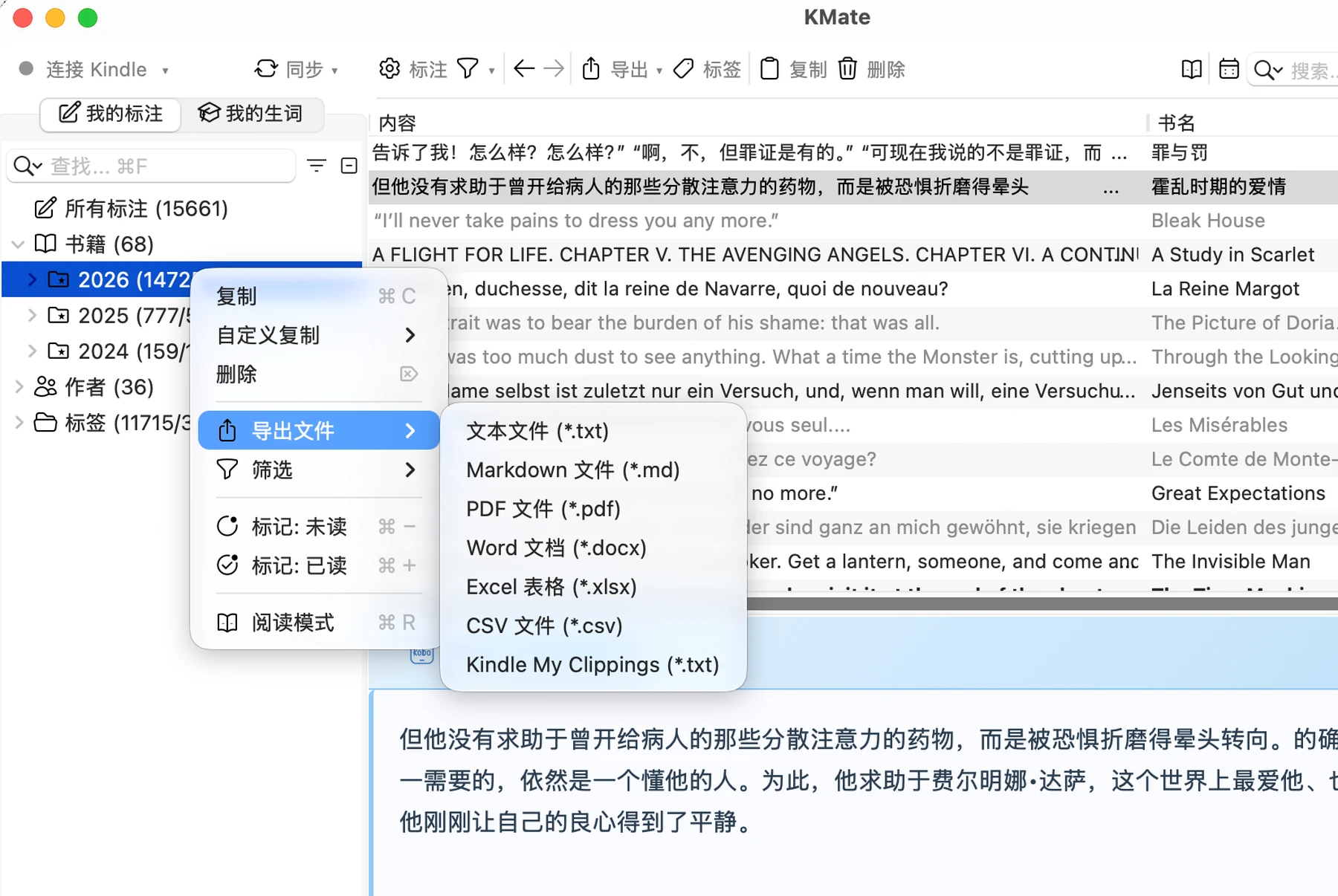Switch to the 我的生词 tab
This screenshot has width=1338, height=896.
251,114
